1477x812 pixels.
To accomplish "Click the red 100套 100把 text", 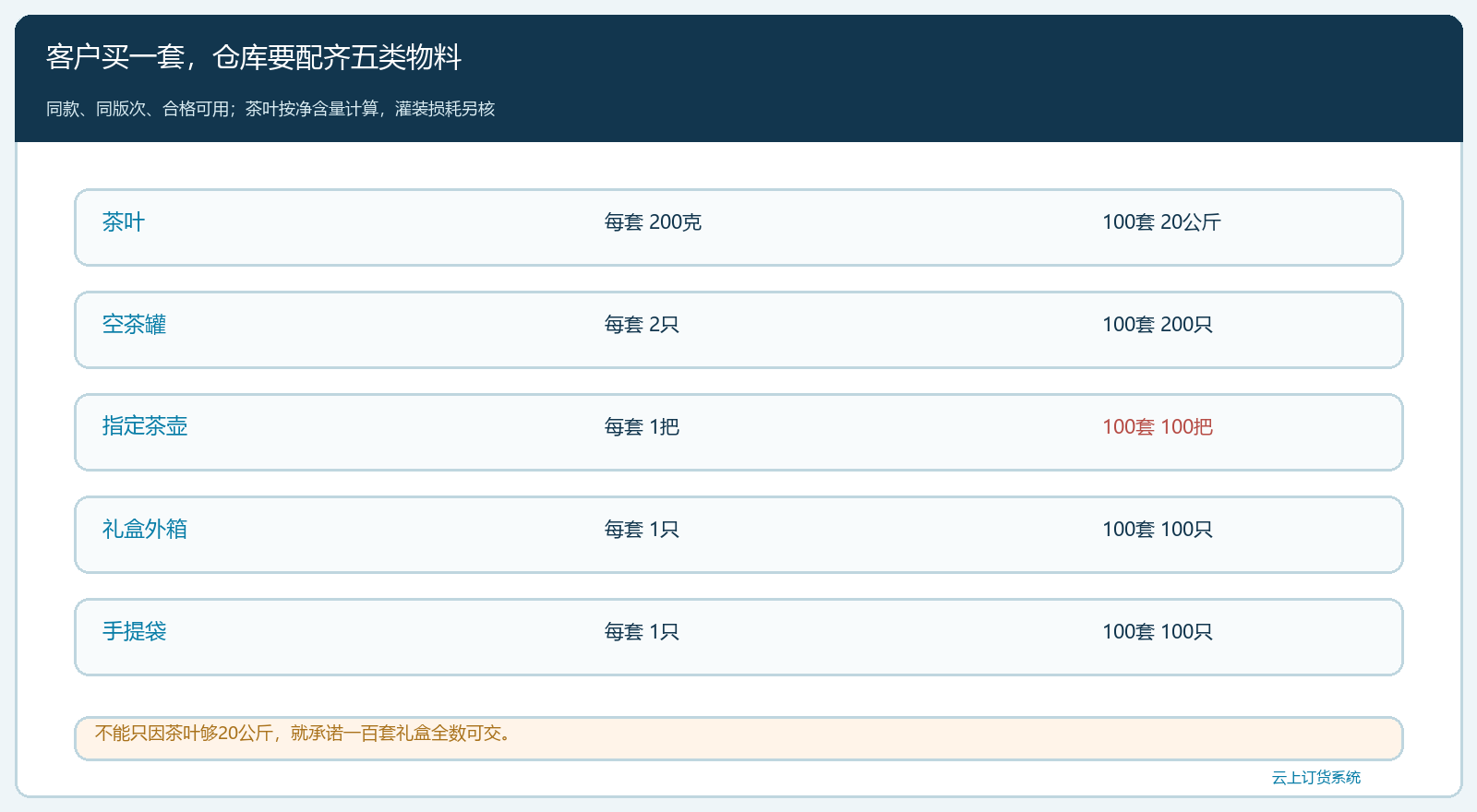I will [1158, 427].
